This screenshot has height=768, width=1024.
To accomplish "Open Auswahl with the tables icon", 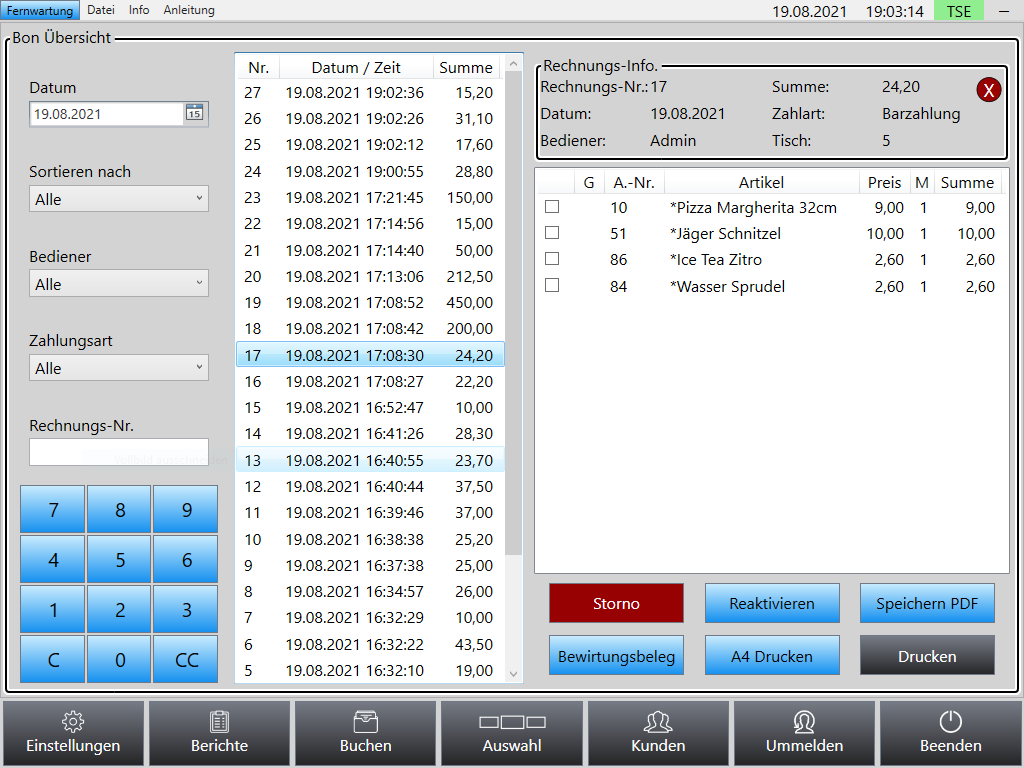I will (x=512, y=733).
